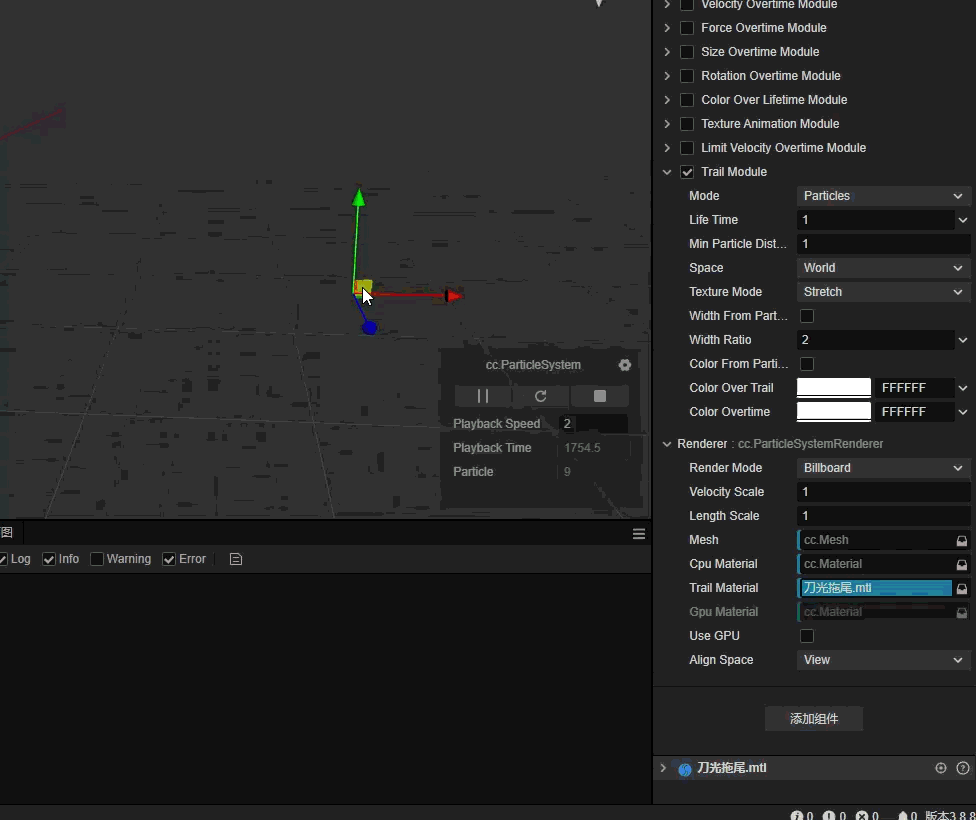This screenshot has width=976, height=820.
Task: Edit the Length Scale field
Action: coord(883,516)
